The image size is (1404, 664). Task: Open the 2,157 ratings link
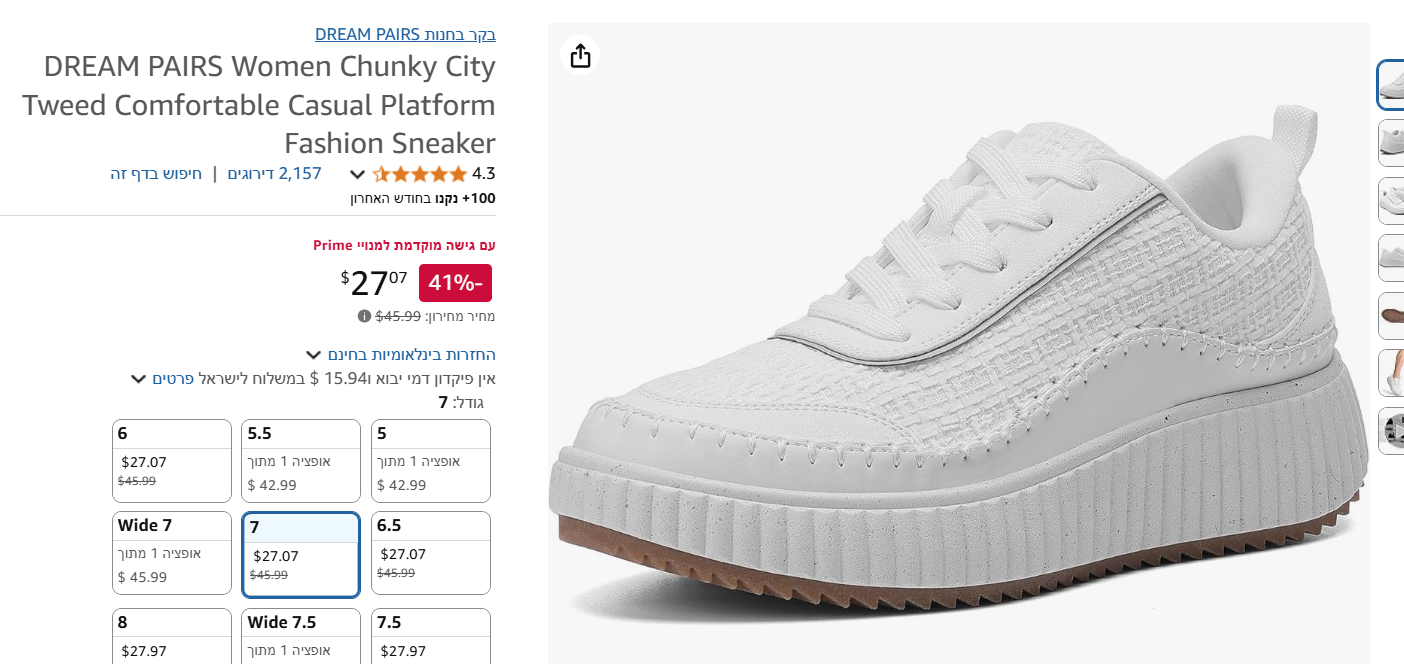pyautogui.click(x=274, y=173)
